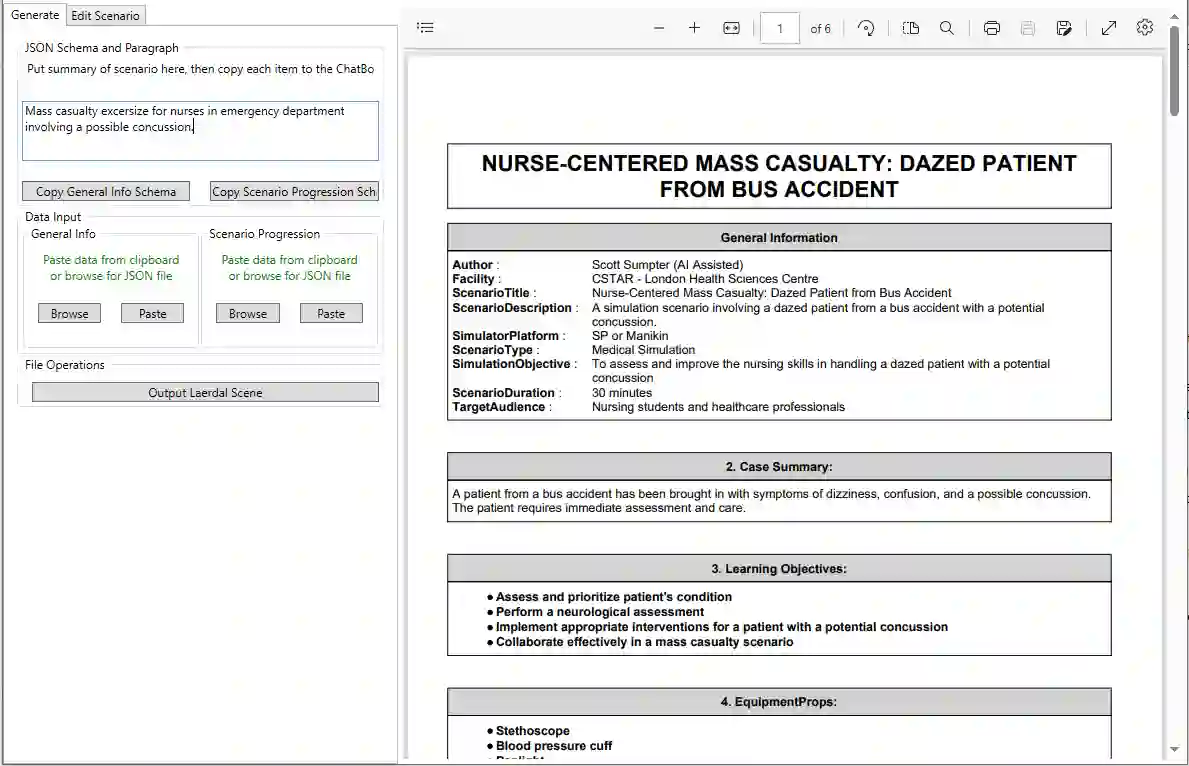Screen dimensions: 1189x766
Task: Enter full screen PDF view
Action: [x=1108, y=28]
